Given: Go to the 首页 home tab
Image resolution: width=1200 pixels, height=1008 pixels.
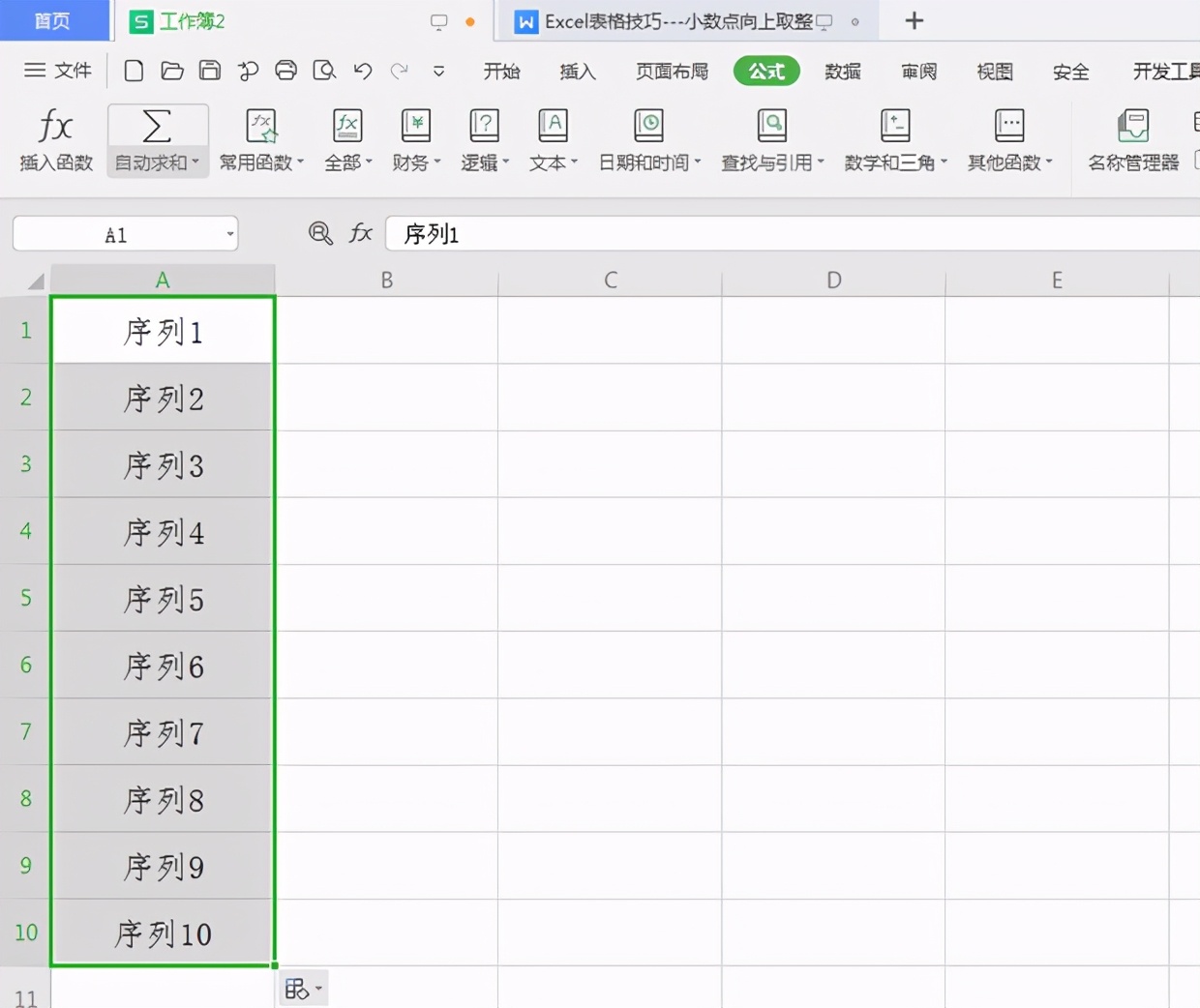Looking at the screenshot, I should click(x=52, y=20).
